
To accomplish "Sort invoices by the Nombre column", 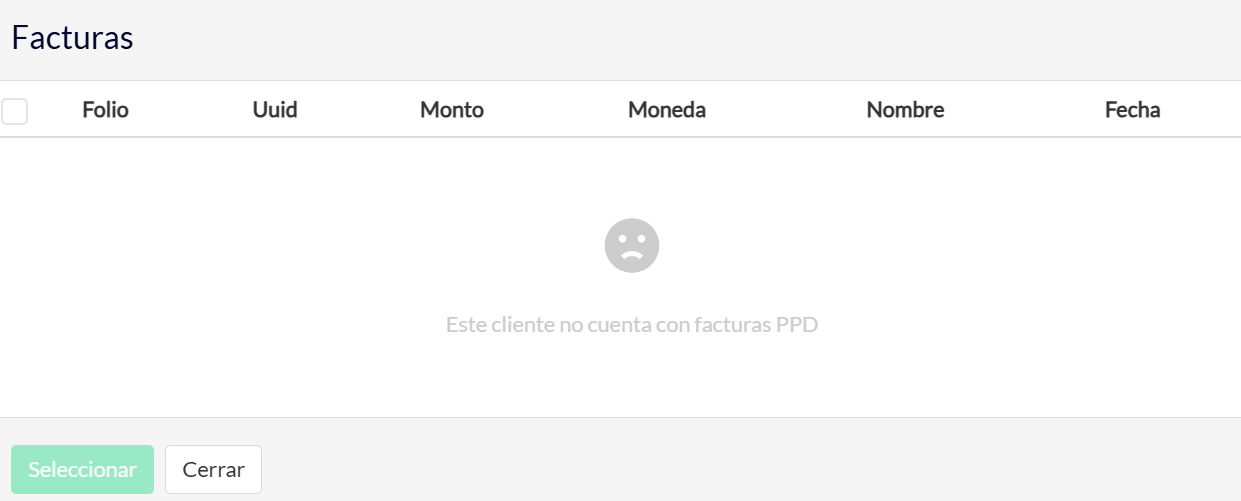I will pyautogui.click(x=905, y=110).
